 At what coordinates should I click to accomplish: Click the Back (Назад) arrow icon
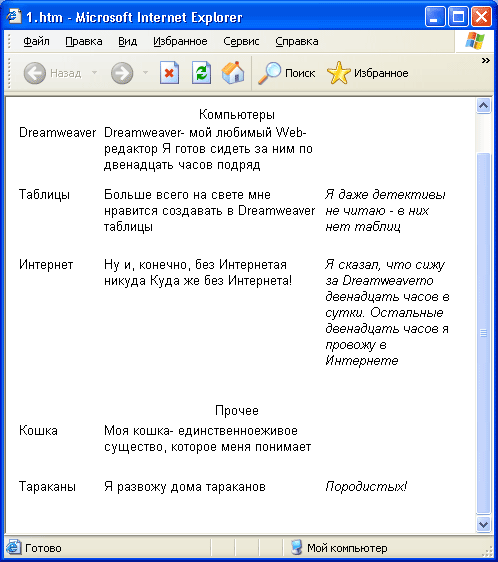tap(35, 73)
